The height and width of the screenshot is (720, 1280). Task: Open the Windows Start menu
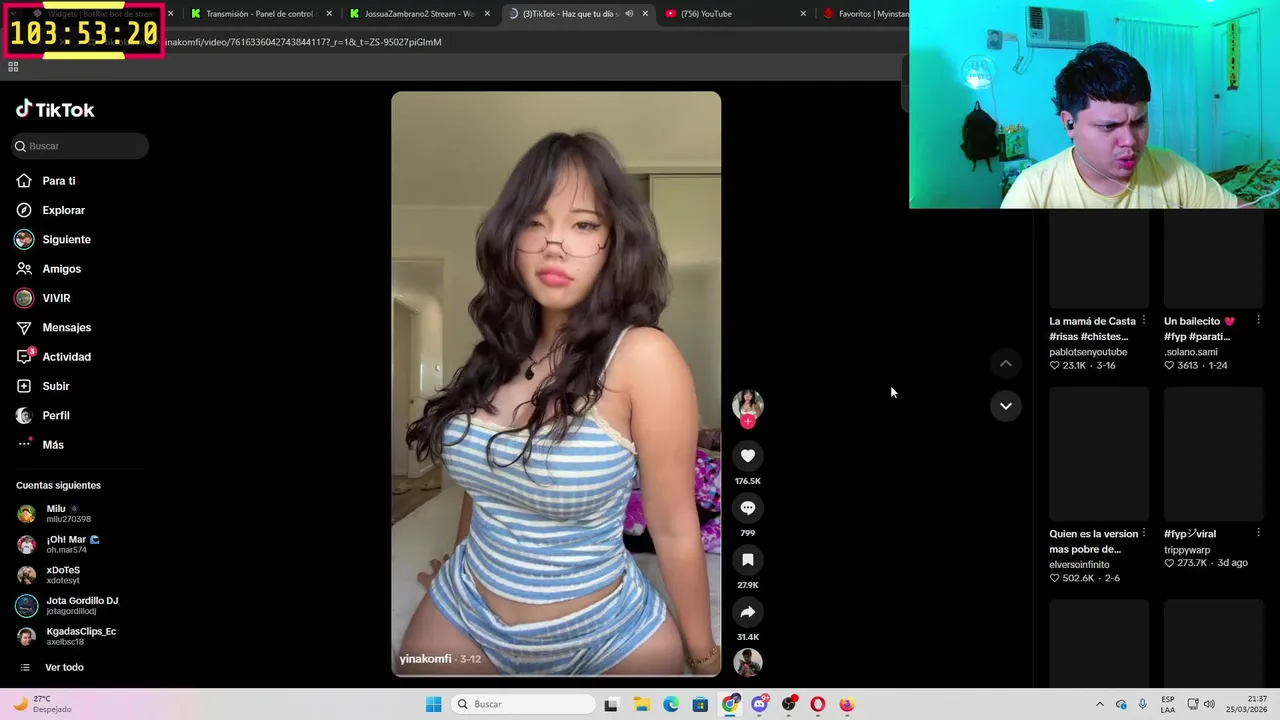click(x=433, y=704)
